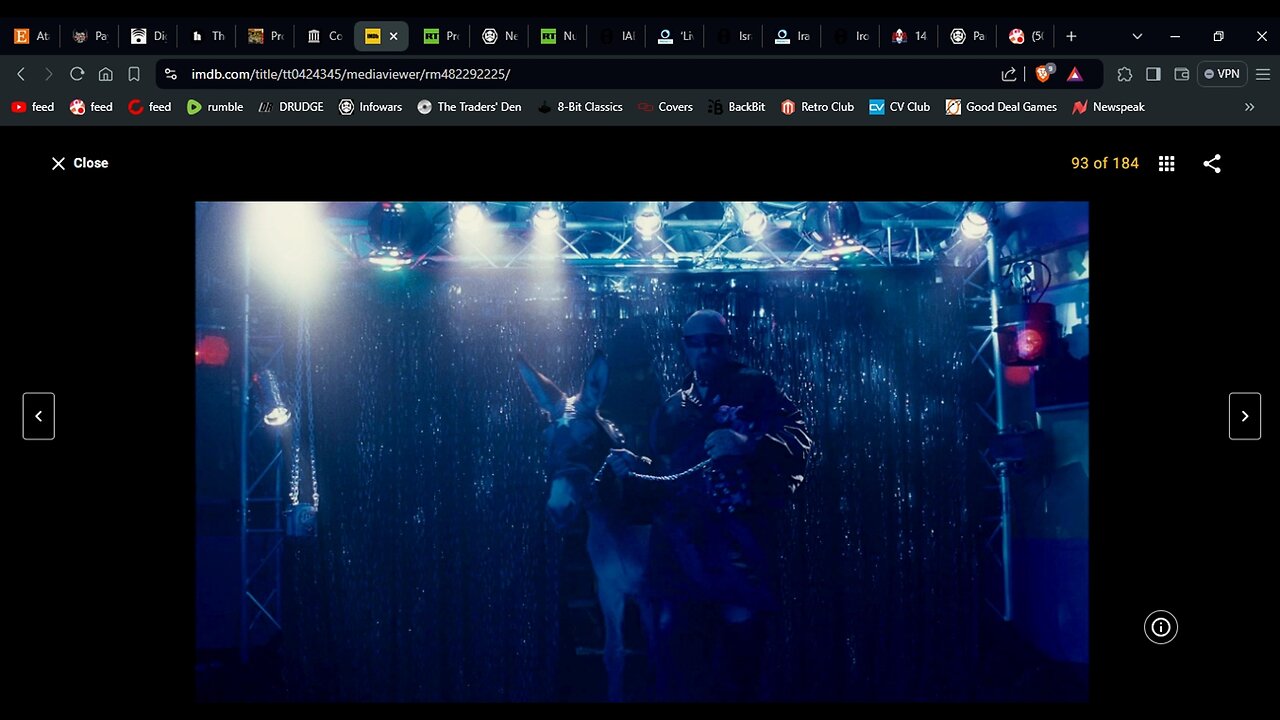Show photo info with the i icon

tap(1161, 627)
